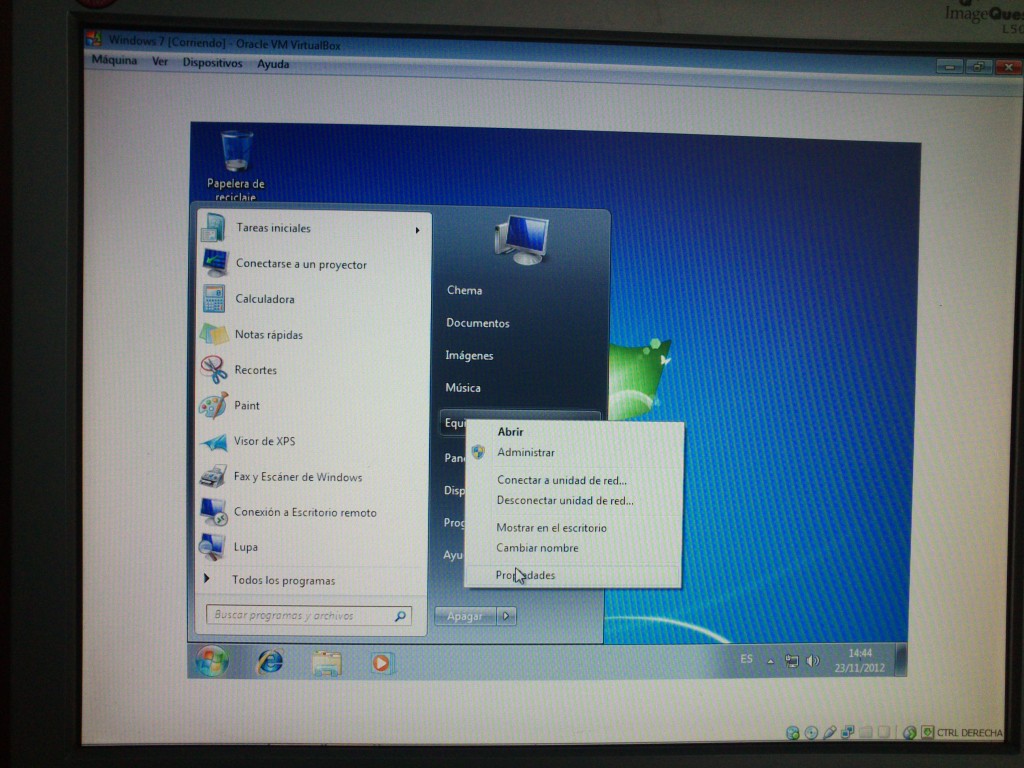Viewport: 1024px width, 768px height.
Task: Open Recortes snipping tool
Action: coord(255,370)
